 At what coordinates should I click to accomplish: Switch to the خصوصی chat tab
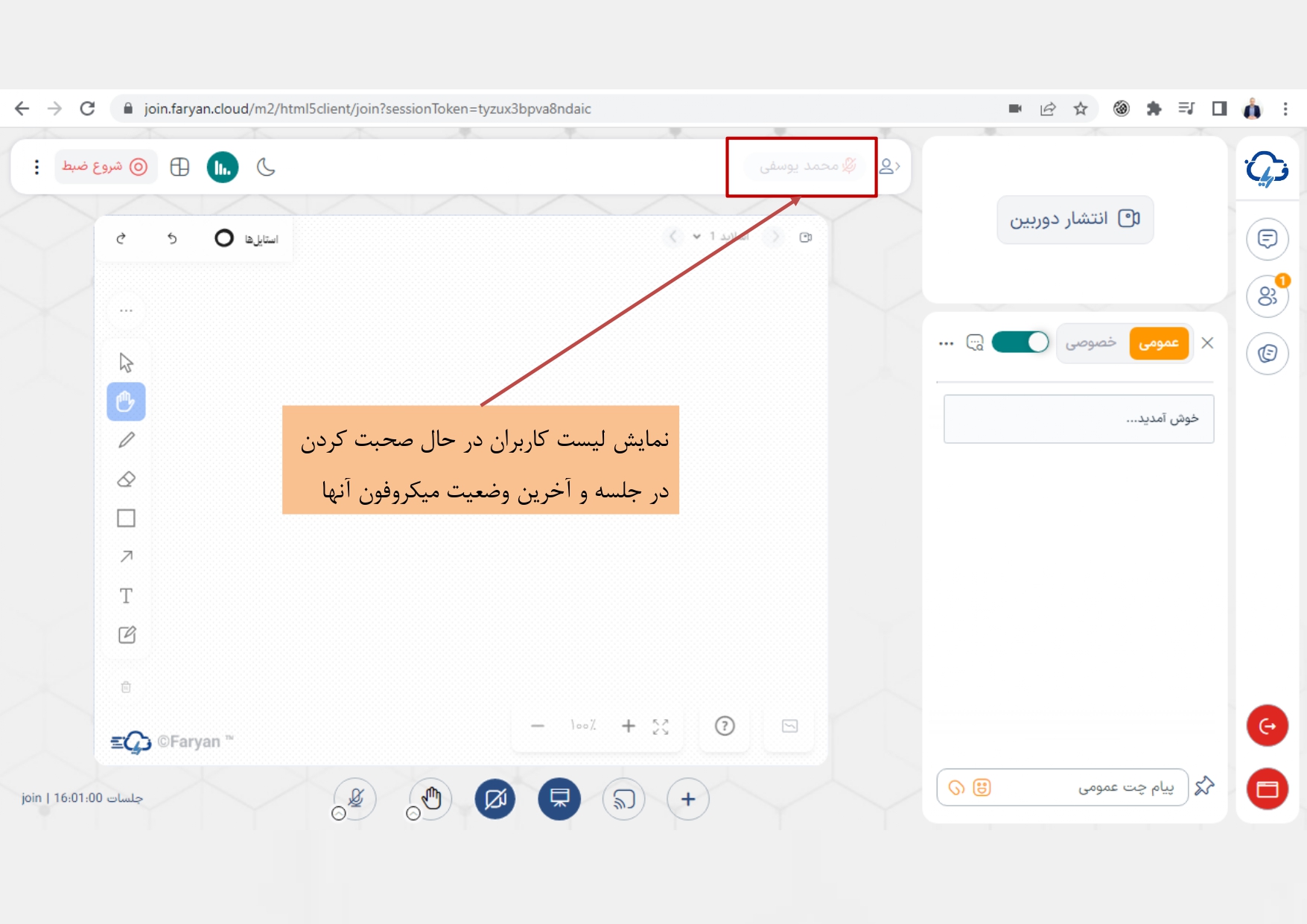tap(1090, 343)
